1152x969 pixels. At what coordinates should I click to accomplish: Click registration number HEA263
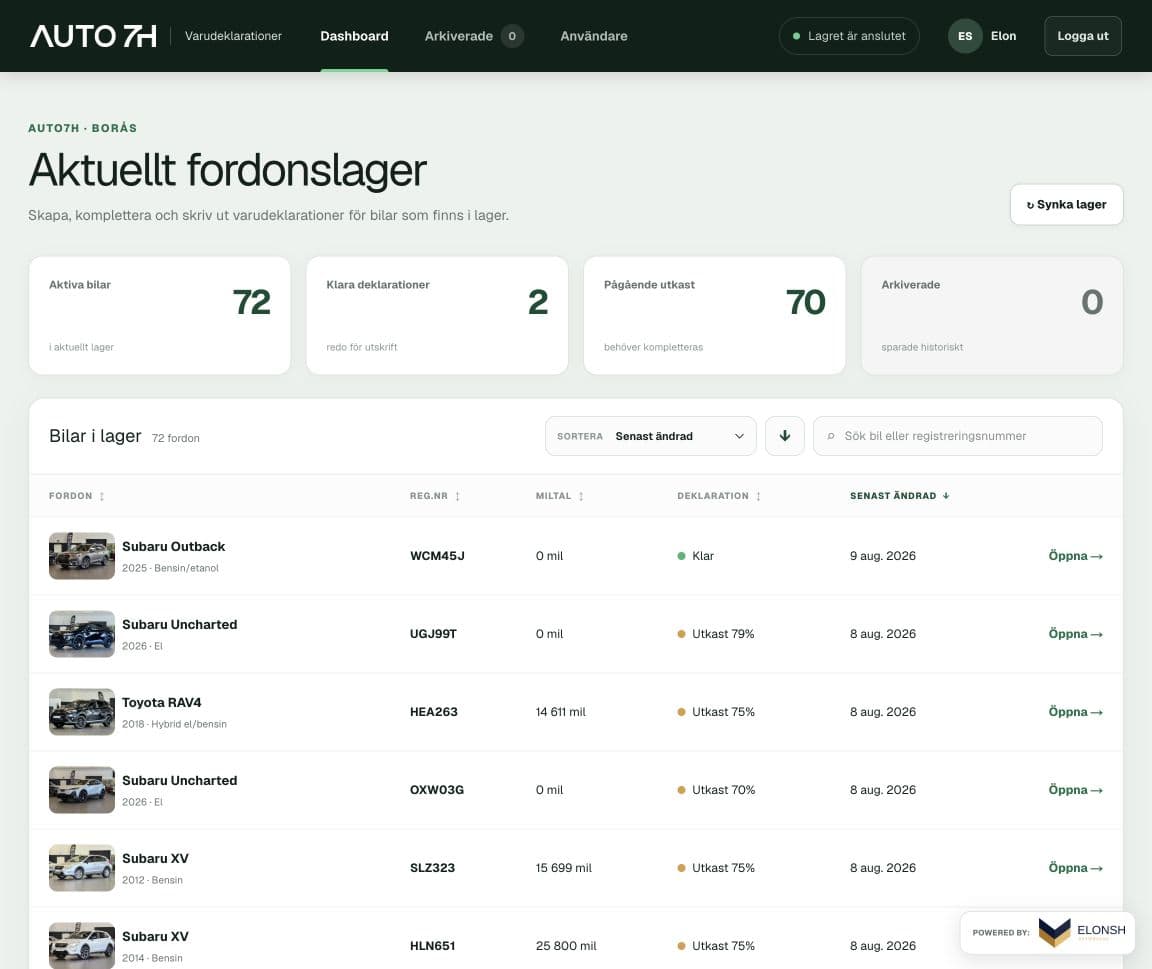[433, 712]
